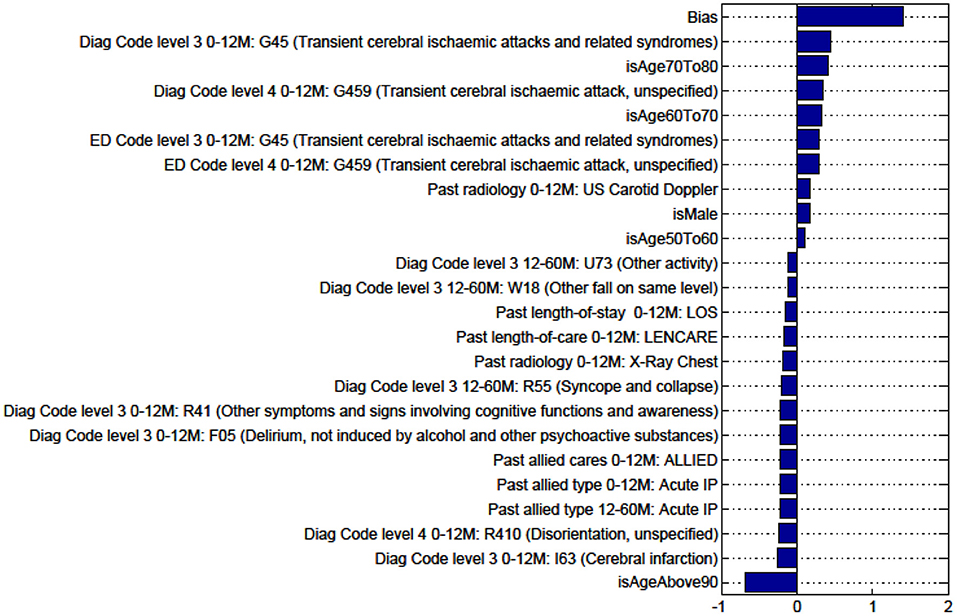Select 'ED Code level 4 0-12M: G459' label
The image size is (957, 616).
tap(441, 165)
